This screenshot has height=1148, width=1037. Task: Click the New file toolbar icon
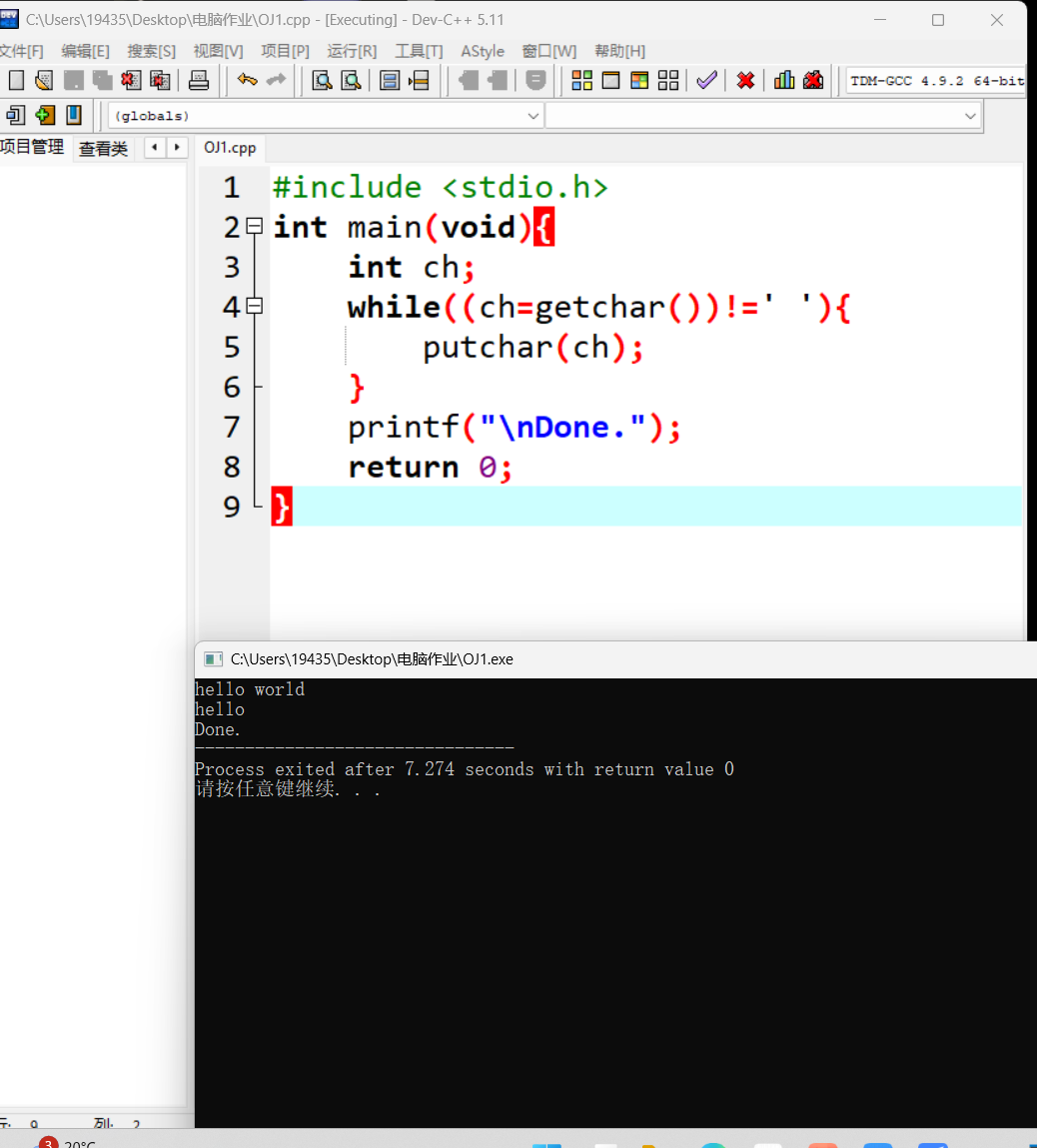16,80
